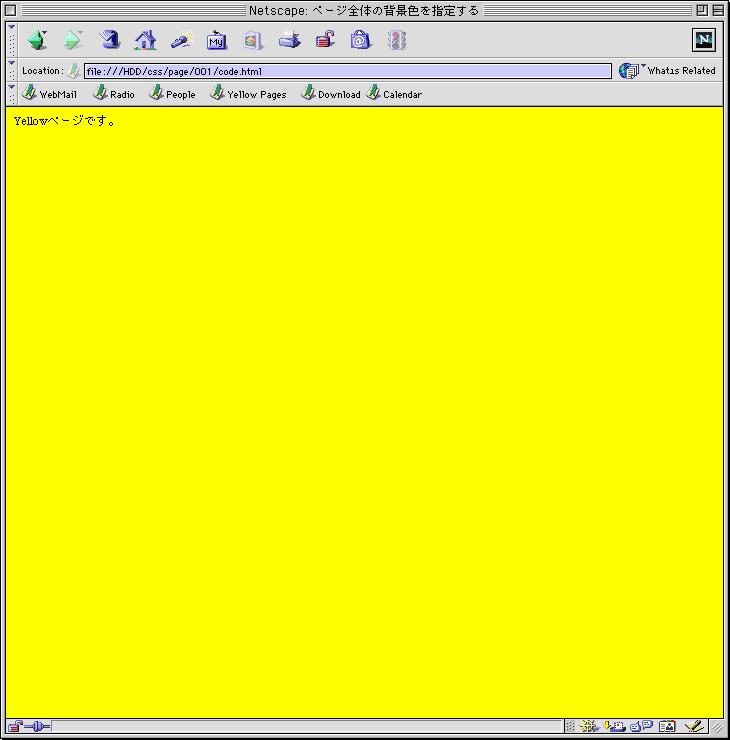Click the window close box in title bar

click(x=10, y=10)
